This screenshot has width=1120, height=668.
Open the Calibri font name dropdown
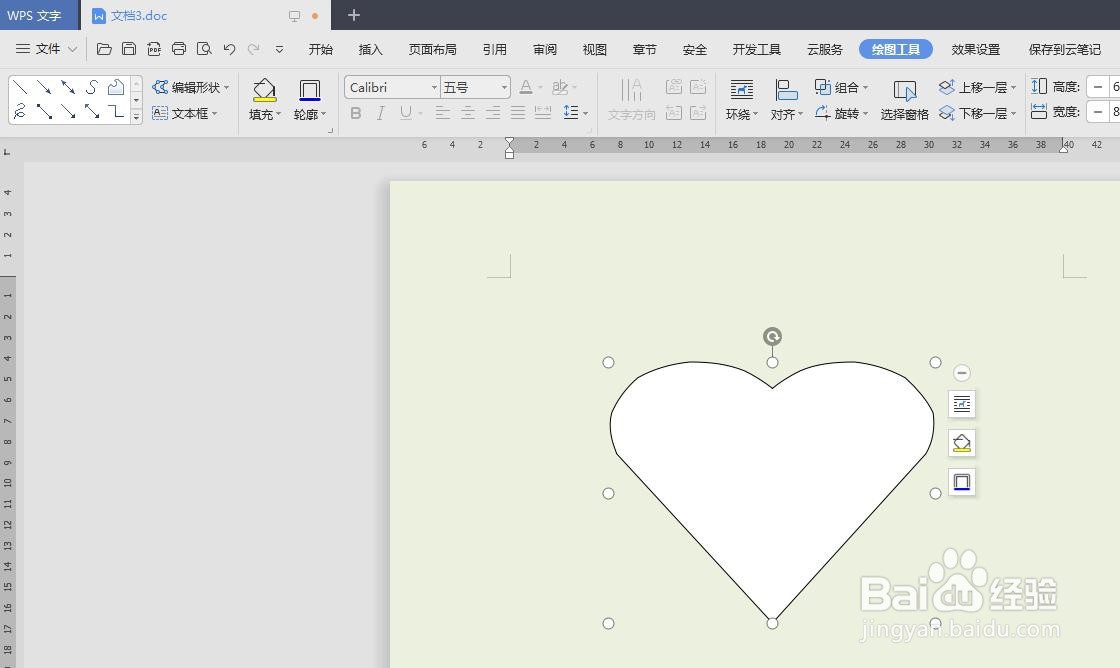tap(434, 87)
